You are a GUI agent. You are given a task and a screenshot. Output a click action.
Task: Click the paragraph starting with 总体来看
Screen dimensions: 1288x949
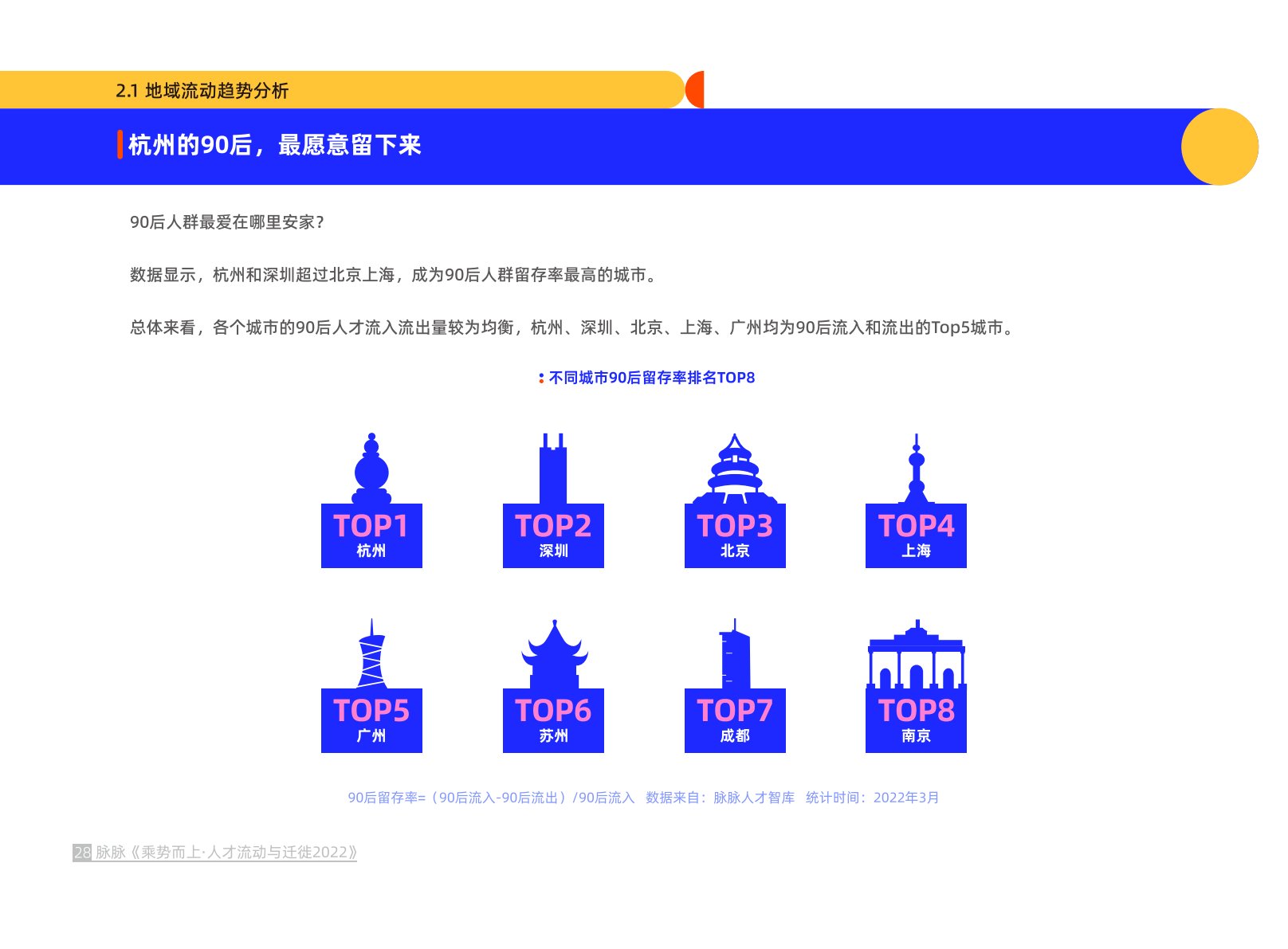coord(574,327)
